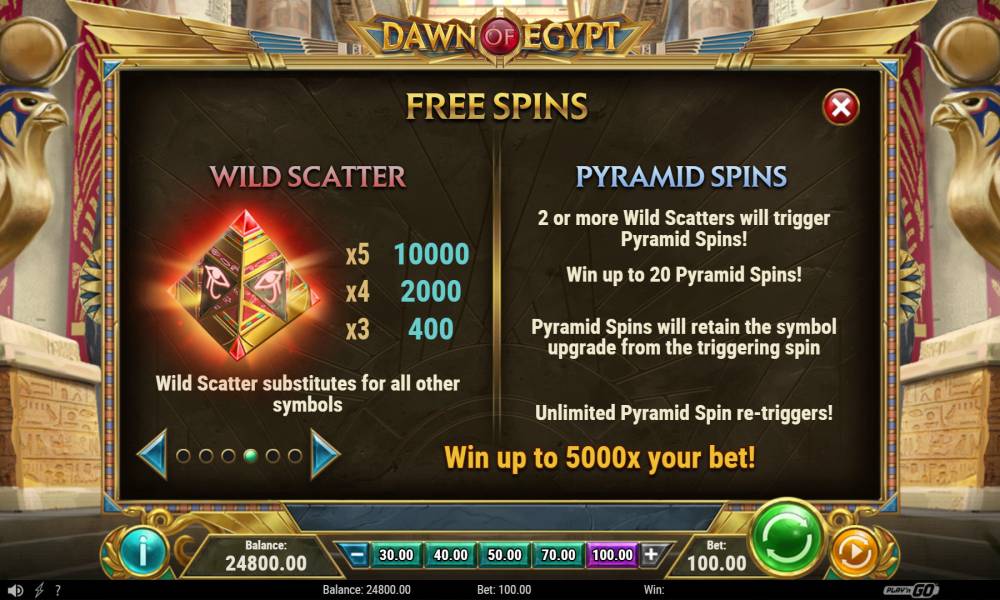Image resolution: width=1000 pixels, height=600 pixels.
Task: Go to previous paytable page arrow
Action: coord(153,455)
